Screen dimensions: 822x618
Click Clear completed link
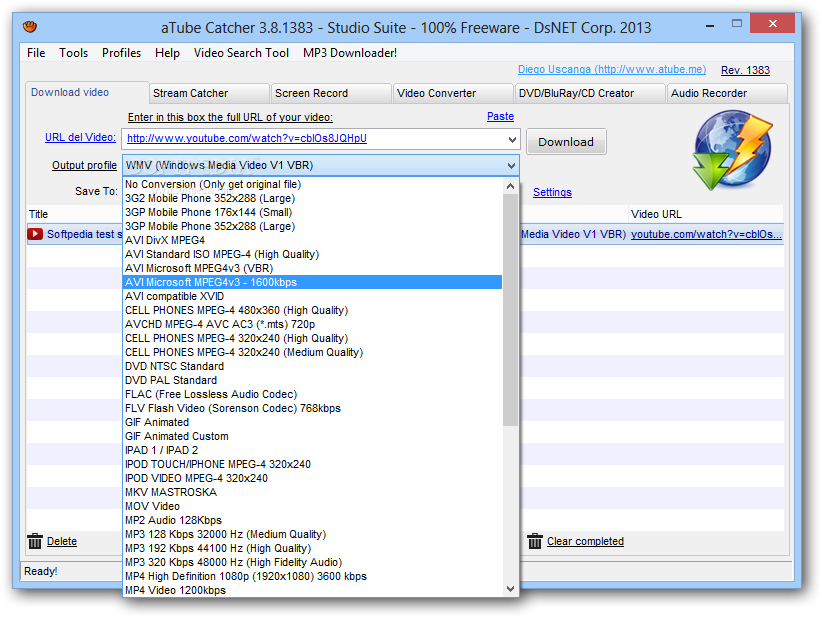[x=585, y=541]
